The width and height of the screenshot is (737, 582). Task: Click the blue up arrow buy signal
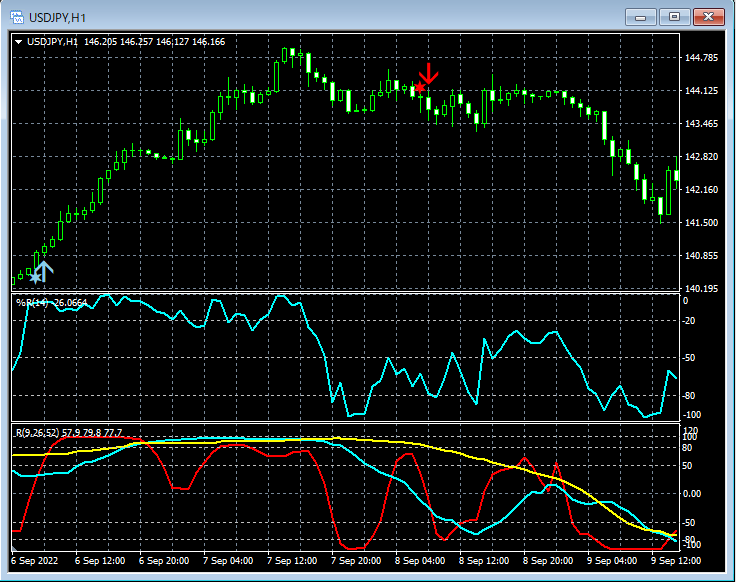[44, 269]
